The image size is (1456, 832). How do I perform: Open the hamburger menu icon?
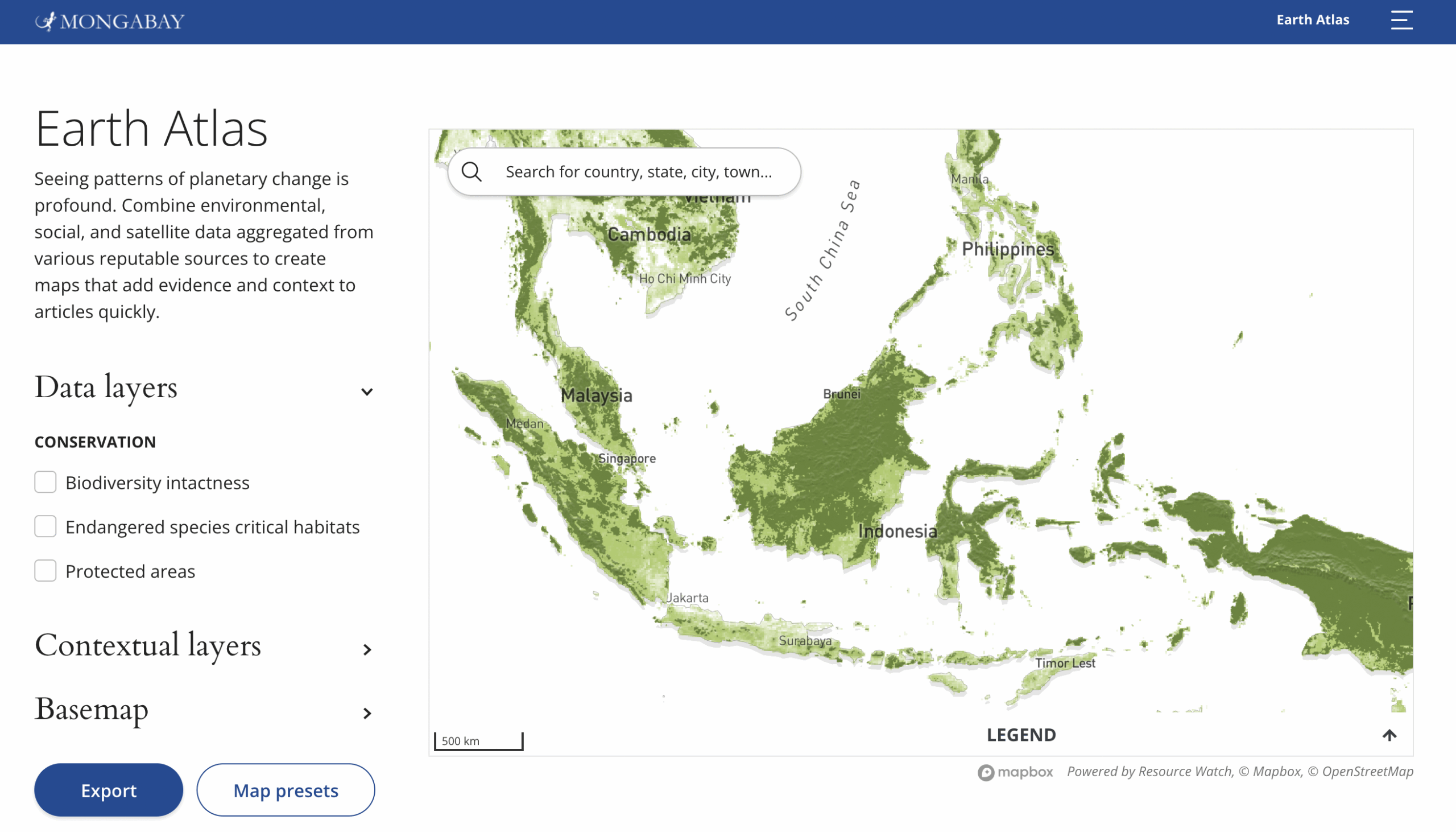click(1401, 20)
